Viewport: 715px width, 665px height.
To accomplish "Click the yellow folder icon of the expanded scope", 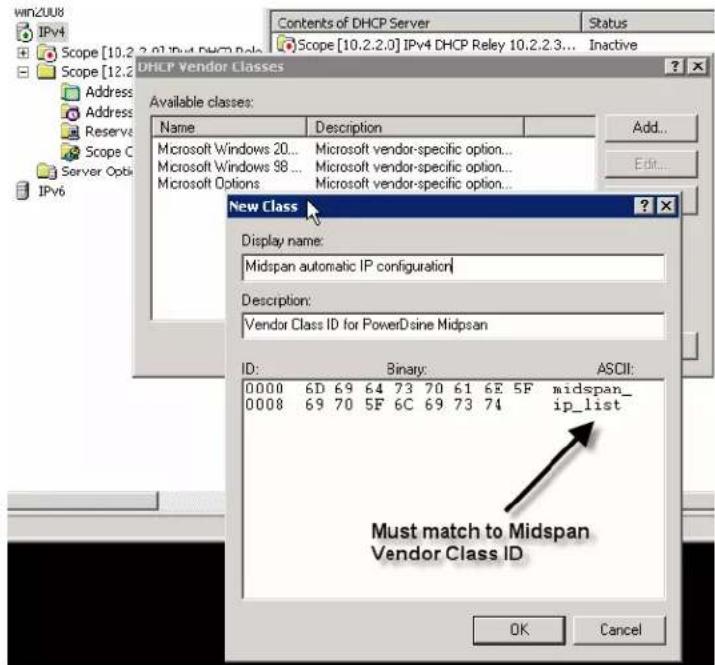I will (x=46, y=72).
